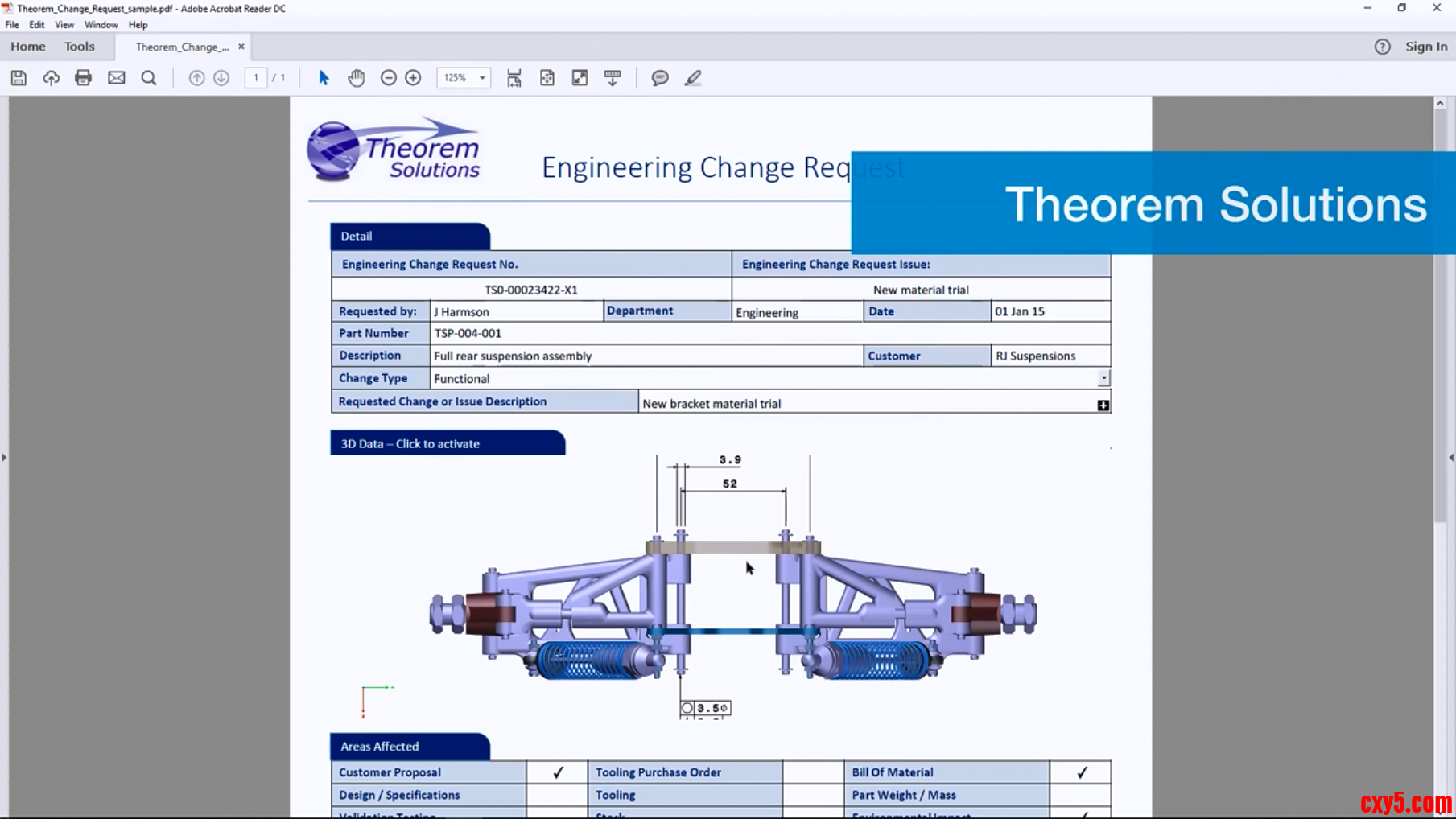Click the Zoom out minus icon

389,78
